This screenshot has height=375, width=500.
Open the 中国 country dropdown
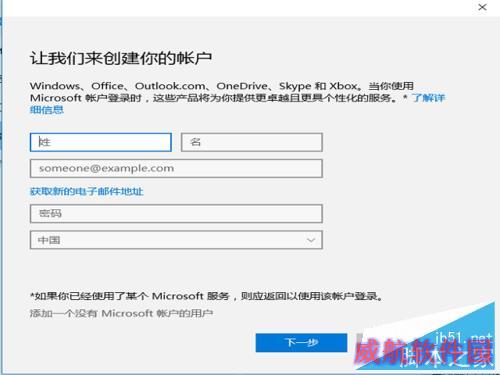click(176, 240)
